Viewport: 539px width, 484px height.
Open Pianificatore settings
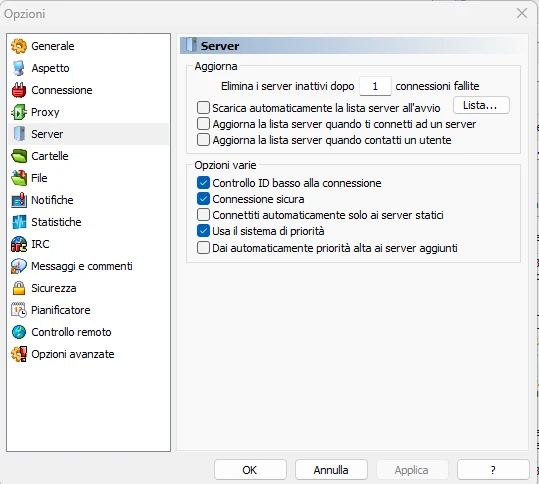point(88,310)
